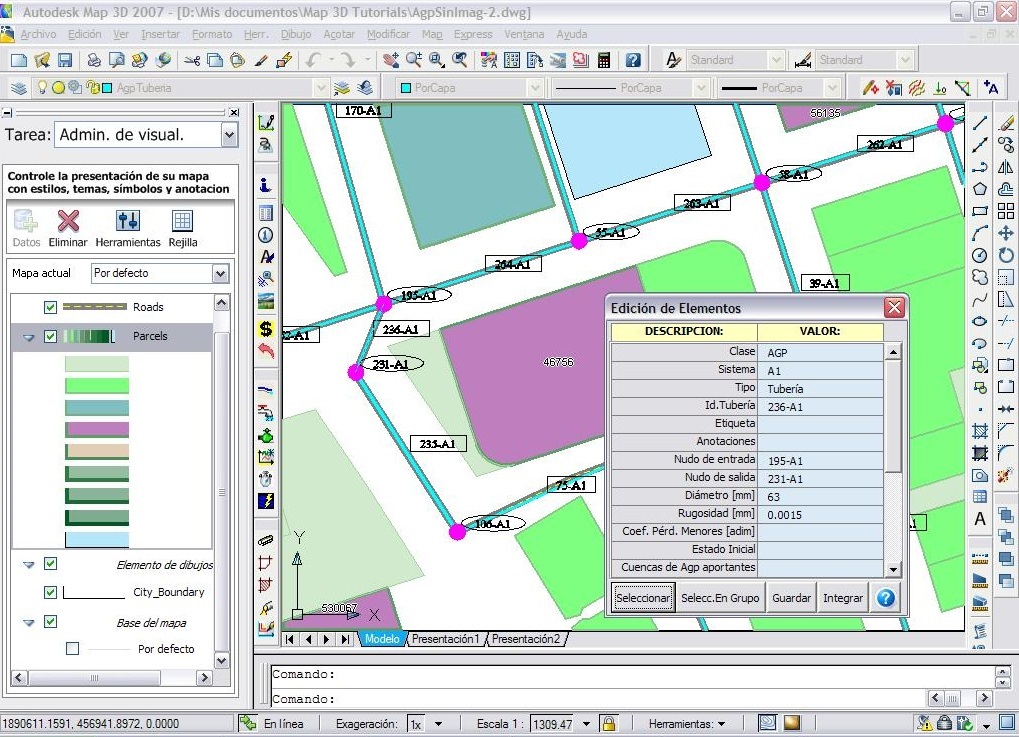Open the Herramientas panel icon
Image resolution: width=1019 pixels, height=737 pixels.
pyautogui.click(x=128, y=222)
